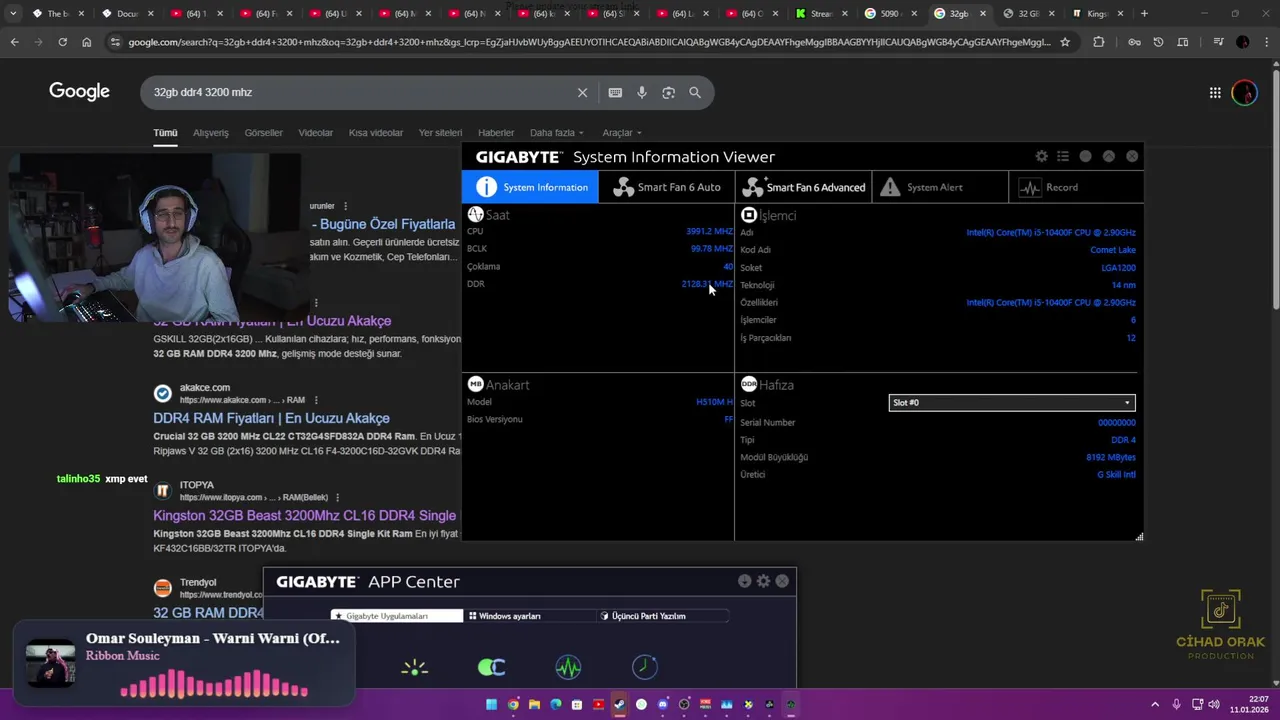Switch to Windows ayarları tab in APP Center
1280x720 pixels.
529,616
